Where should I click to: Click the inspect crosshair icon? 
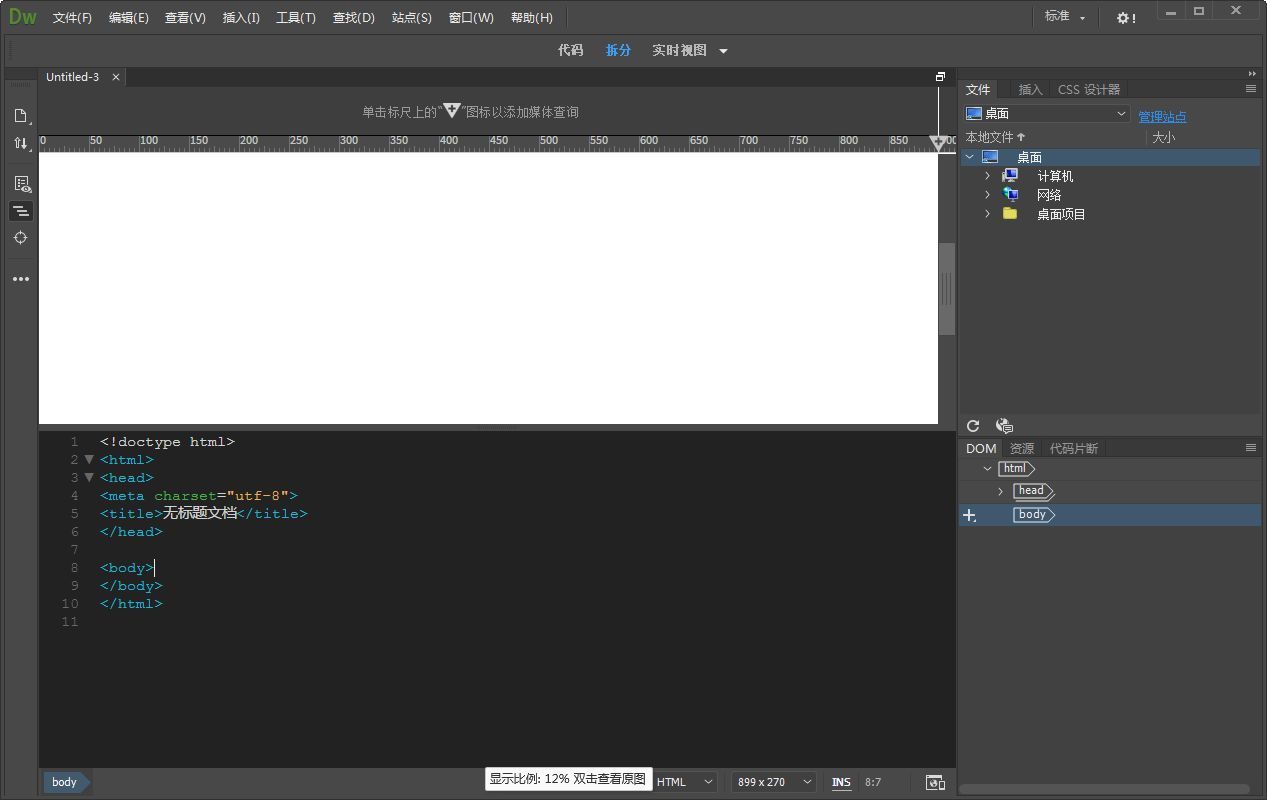(x=20, y=238)
